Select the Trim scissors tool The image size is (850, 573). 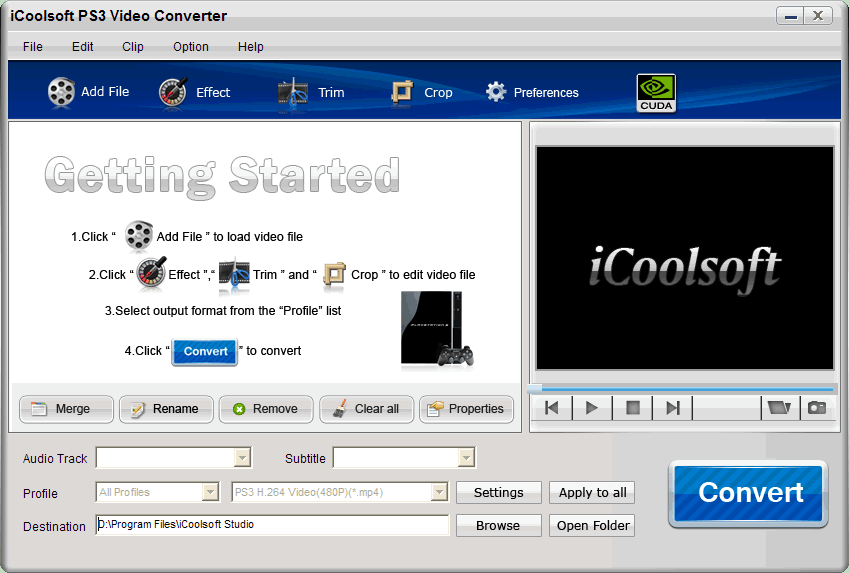coord(311,93)
